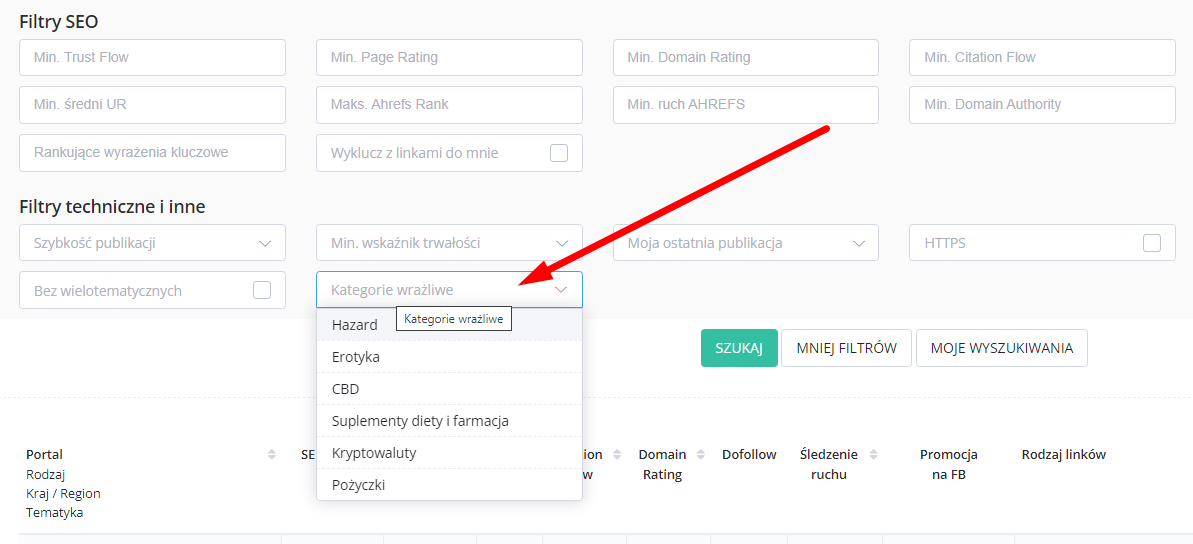Viewport: 1193px width, 544px height.
Task: Click the Min. Citation Flow field
Action: click(x=1042, y=57)
